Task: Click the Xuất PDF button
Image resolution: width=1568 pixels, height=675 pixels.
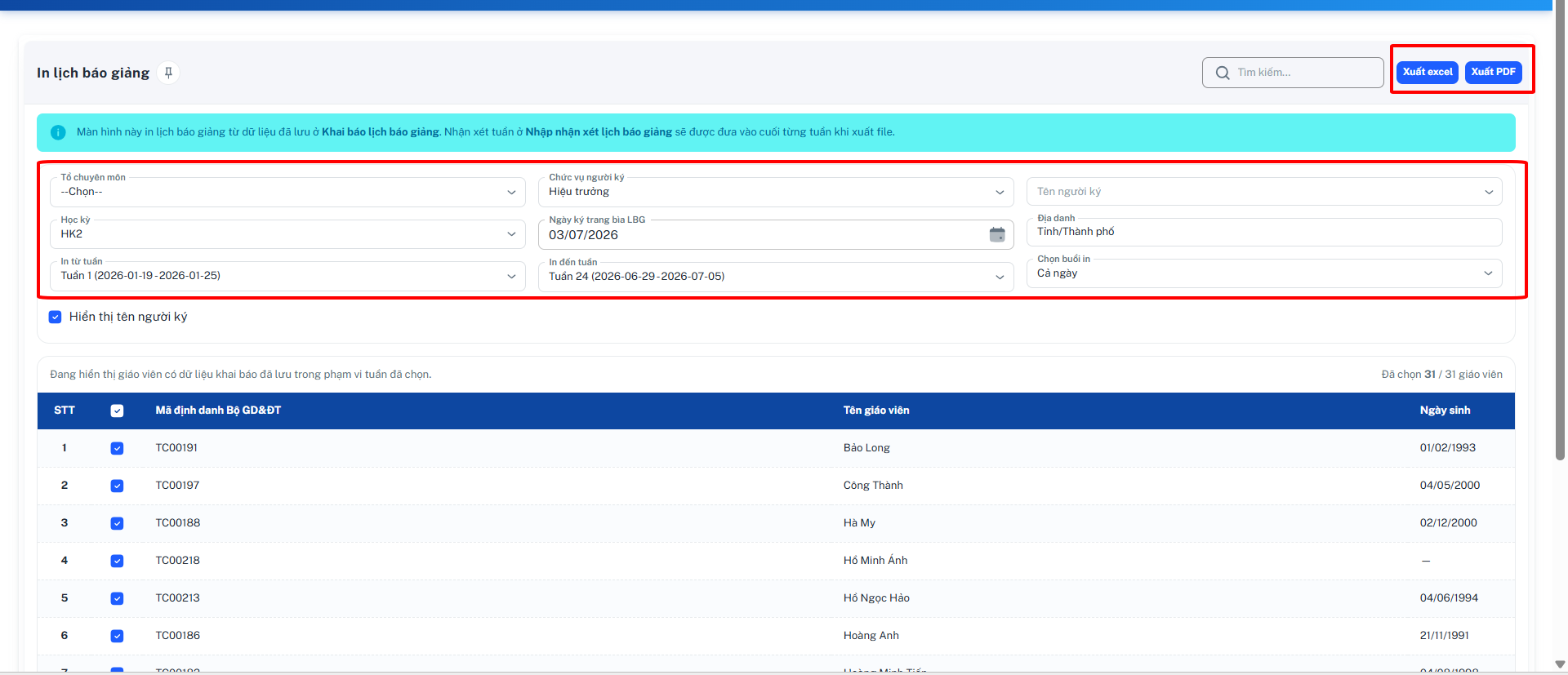Action: pyautogui.click(x=1493, y=72)
